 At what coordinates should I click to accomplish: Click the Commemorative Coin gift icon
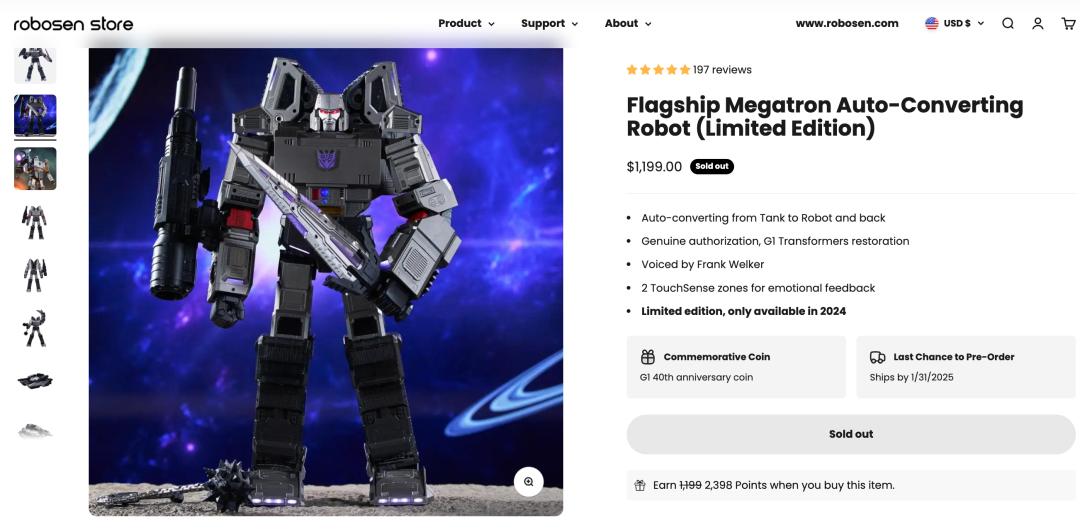coord(648,357)
